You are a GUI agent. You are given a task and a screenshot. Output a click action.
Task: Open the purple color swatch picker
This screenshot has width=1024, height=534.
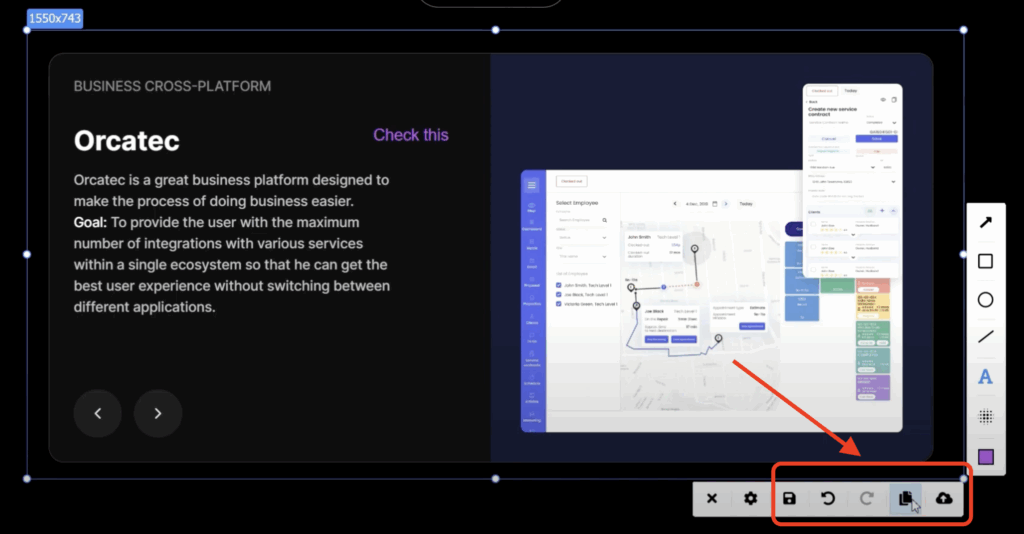coord(985,456)
